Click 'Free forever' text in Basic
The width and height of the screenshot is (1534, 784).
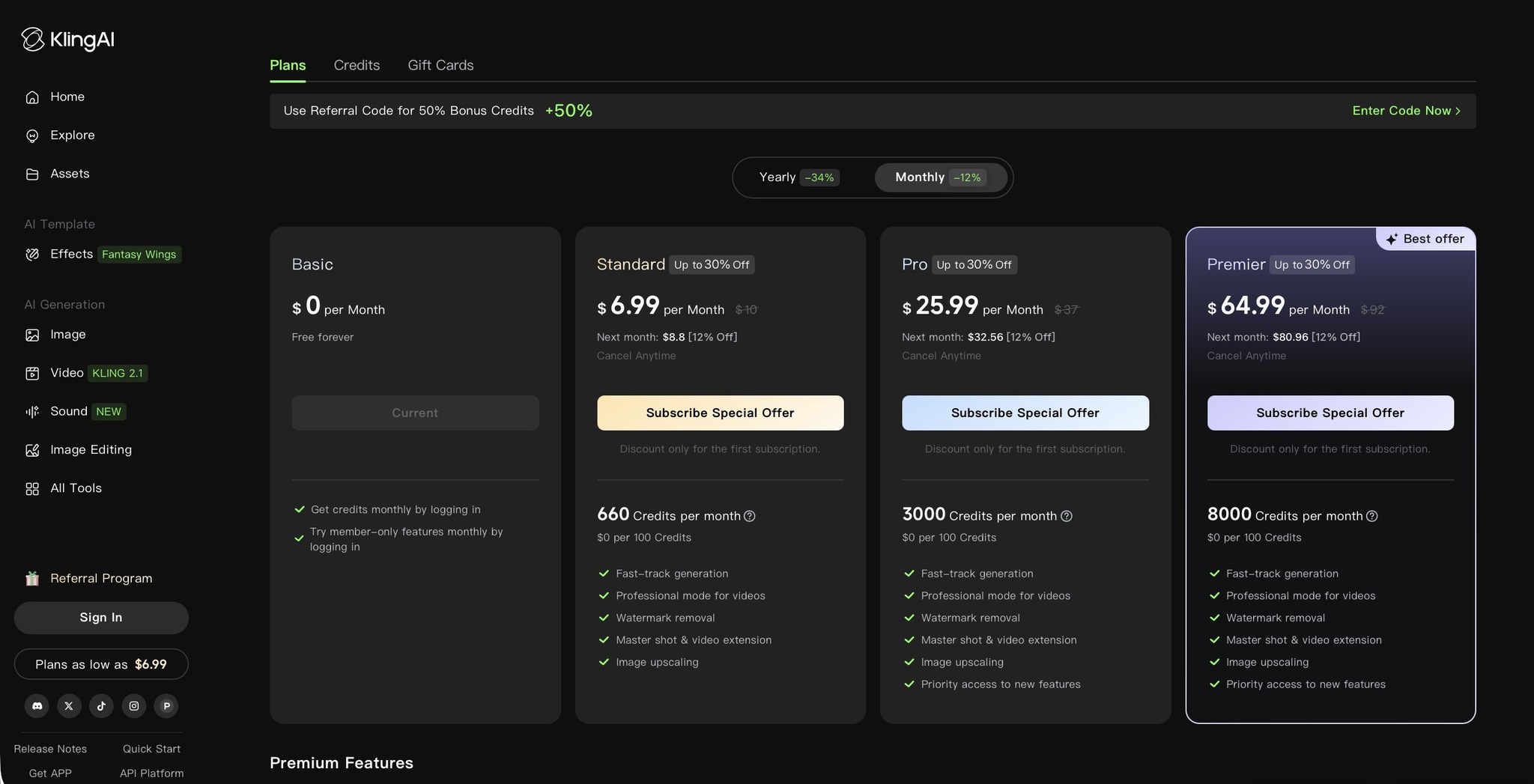[323, 337]
